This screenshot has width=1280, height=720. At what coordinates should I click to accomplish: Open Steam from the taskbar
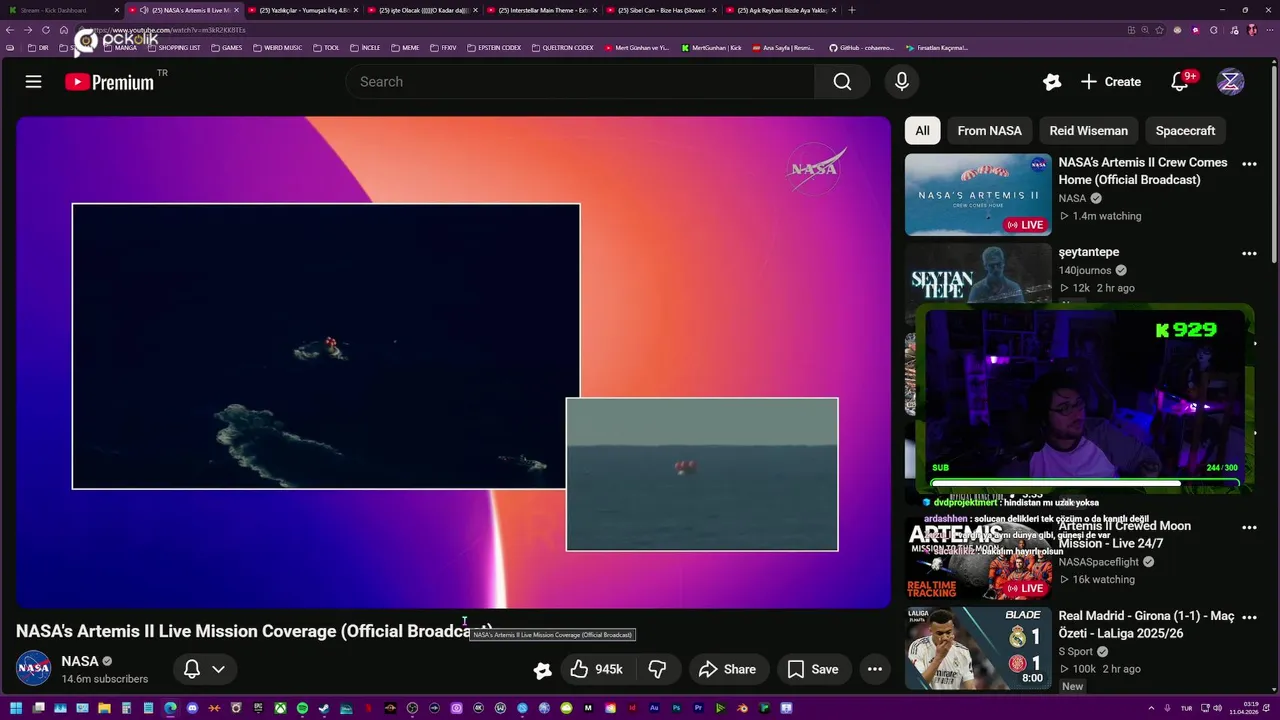click(324, 708)
